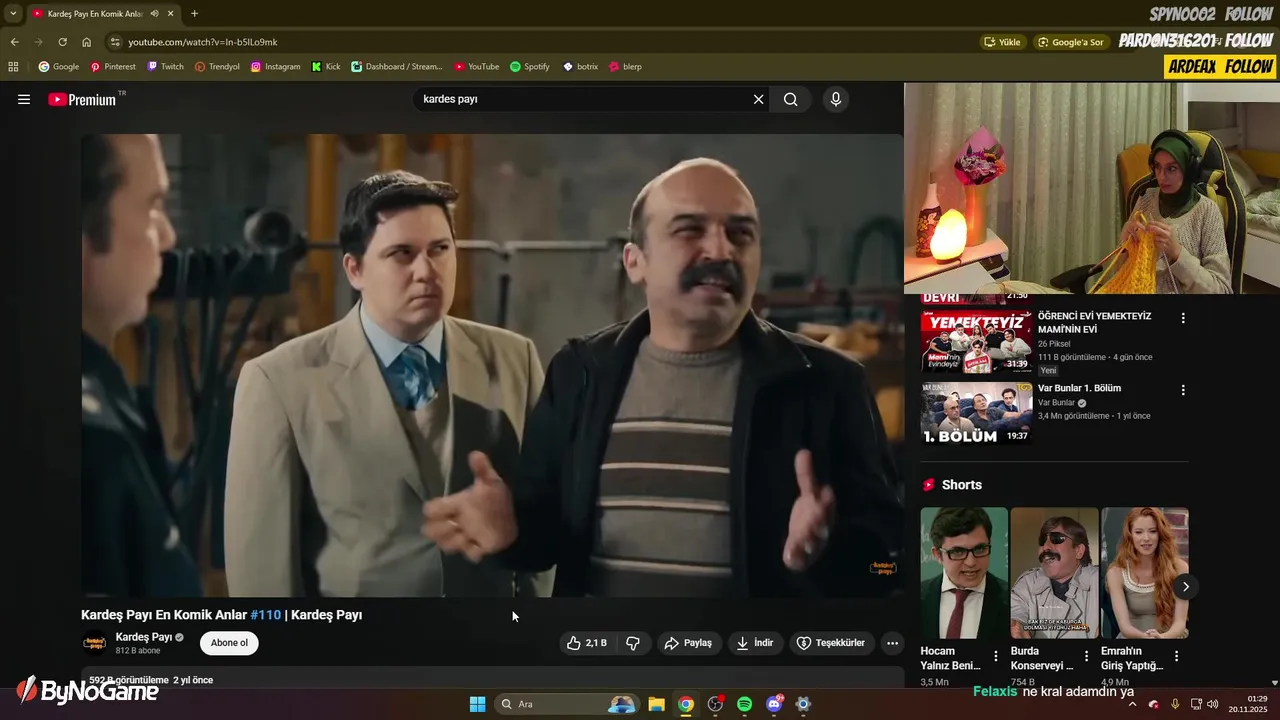Subscribe with the Abone ol button

229,643
